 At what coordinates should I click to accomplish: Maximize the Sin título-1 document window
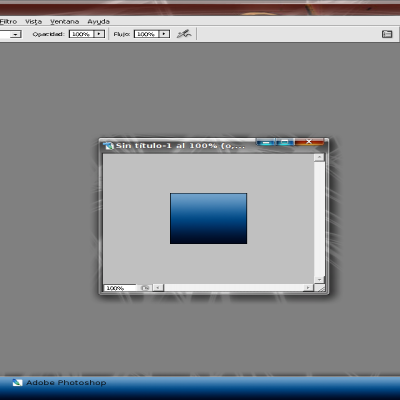click(x=285, y=142)
